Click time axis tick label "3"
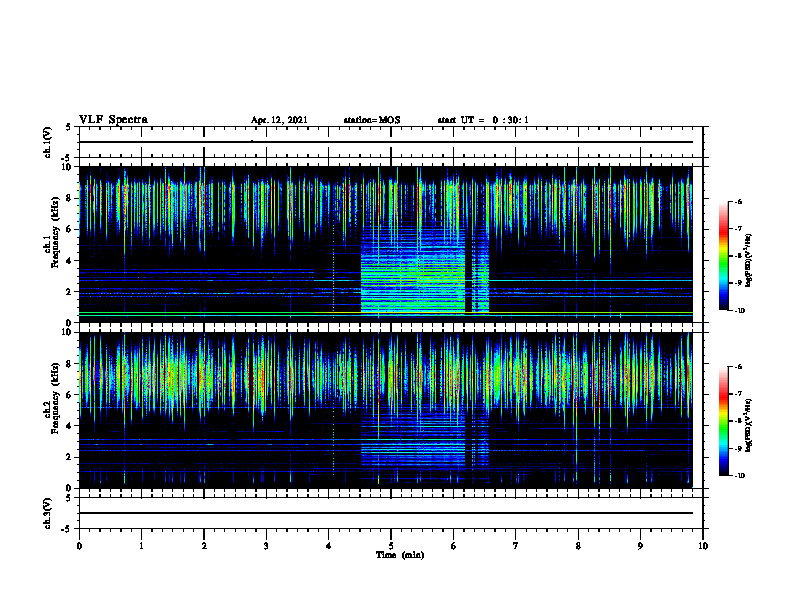This screenshot has width=792, height=612. point(266,546)
